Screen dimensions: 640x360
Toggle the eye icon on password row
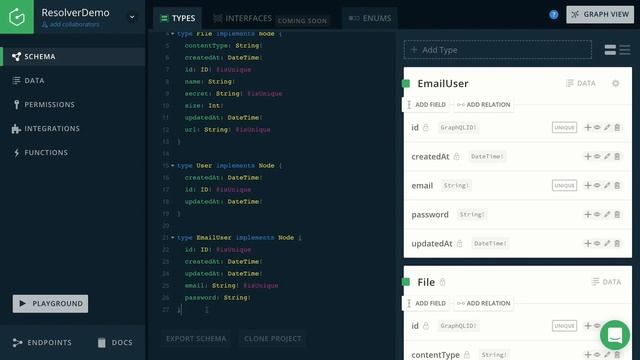click(x=597, y=214)
